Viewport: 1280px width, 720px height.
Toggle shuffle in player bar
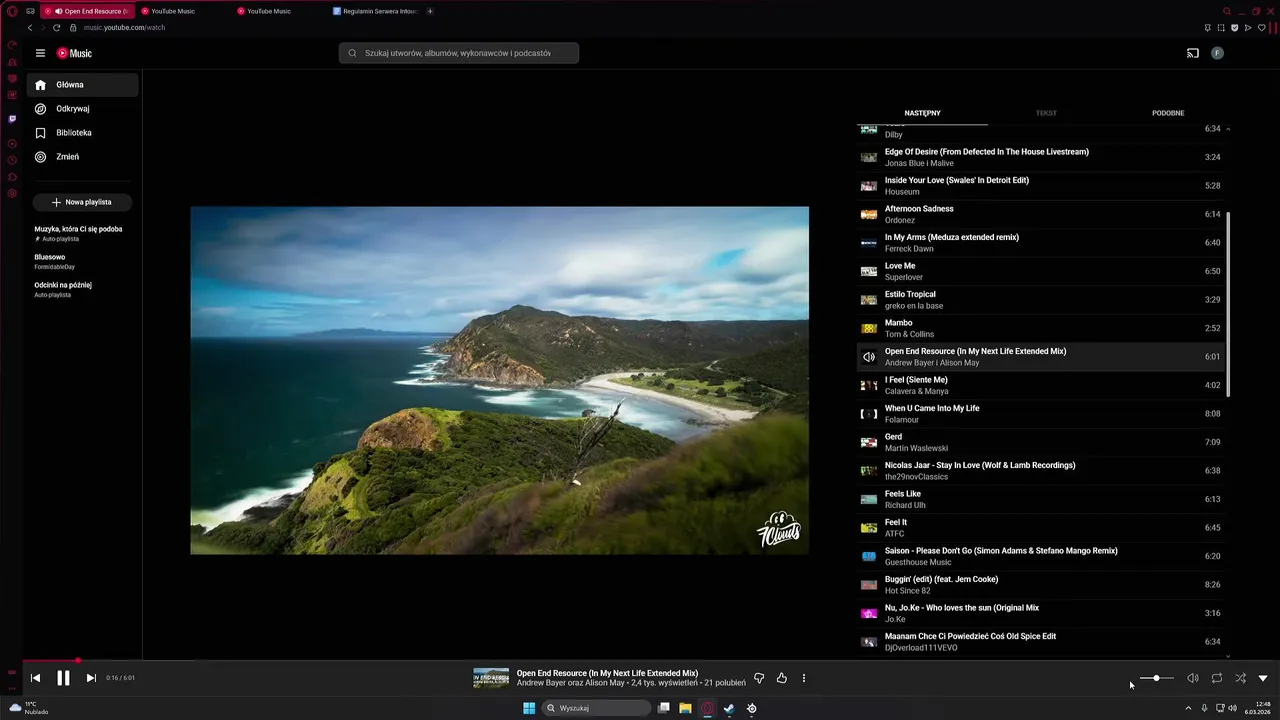1240,678
